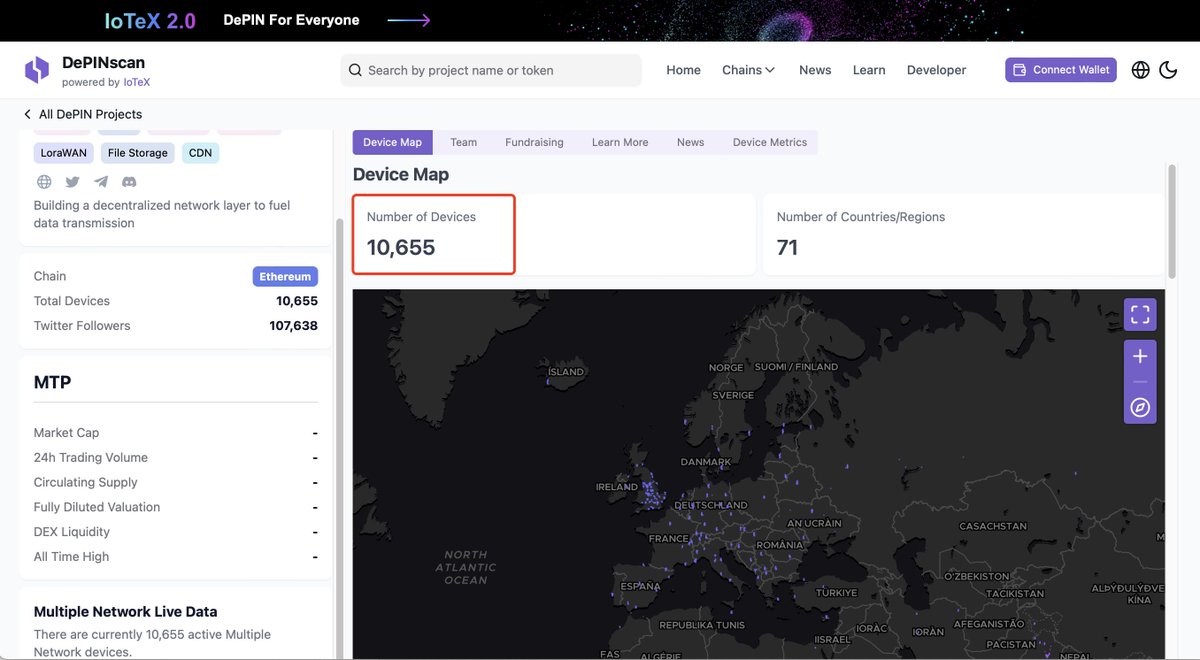Viewport: 1200px width, 660px height.
Task: Click the DePINscan logo icon
Action: [37, 70]
